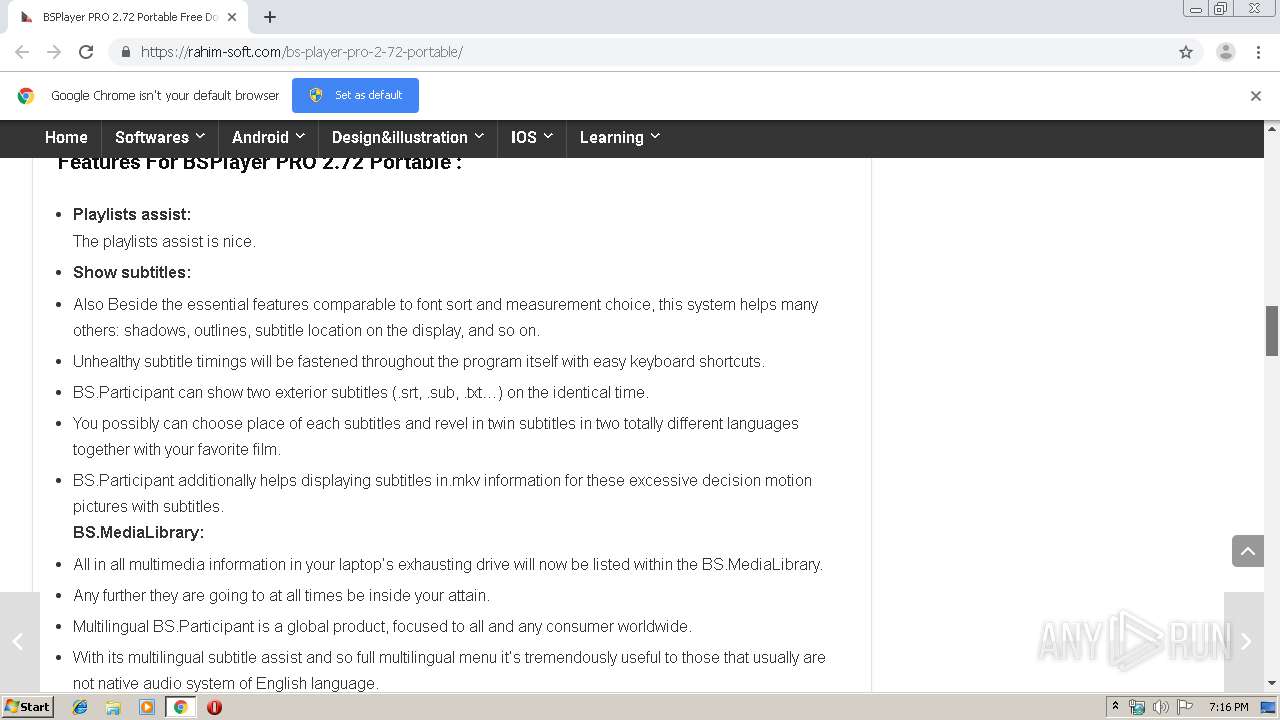Click the 'Multilingual BS.Participant' bullet

[x=382, y=626]
